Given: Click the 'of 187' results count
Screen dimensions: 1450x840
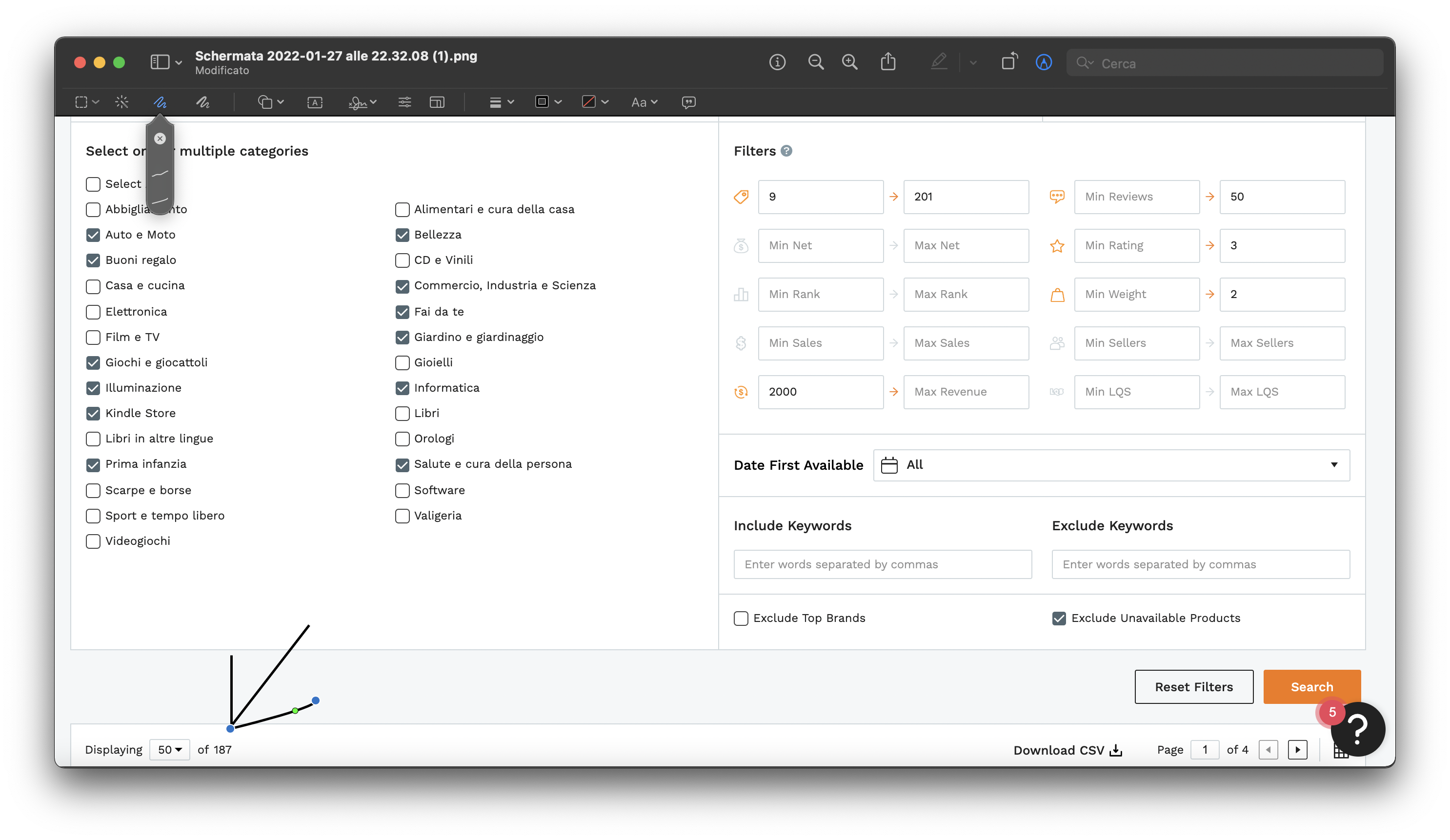Looking at the screenshot, I should (214, 750).
